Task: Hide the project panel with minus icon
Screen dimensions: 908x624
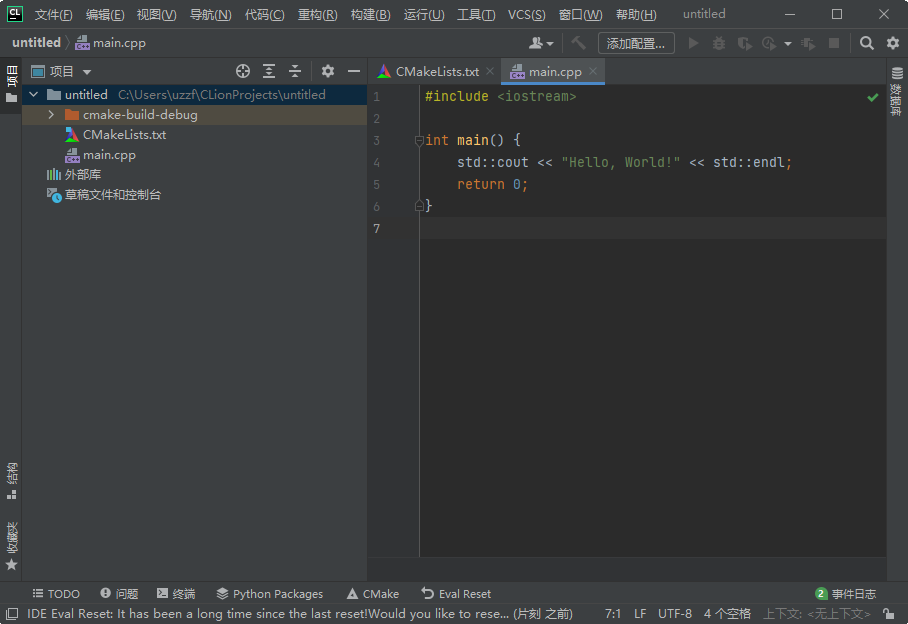Action: [x=354, y=71]
